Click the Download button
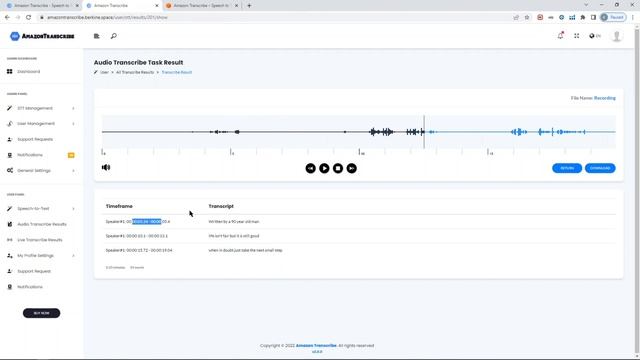This screenshot has width=640, height=360. [x=600, y=168]
